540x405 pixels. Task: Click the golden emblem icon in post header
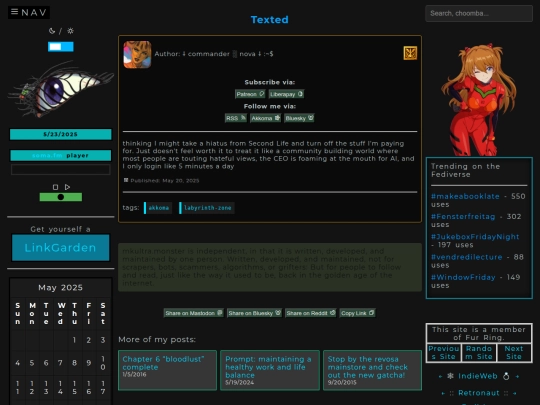410,53
